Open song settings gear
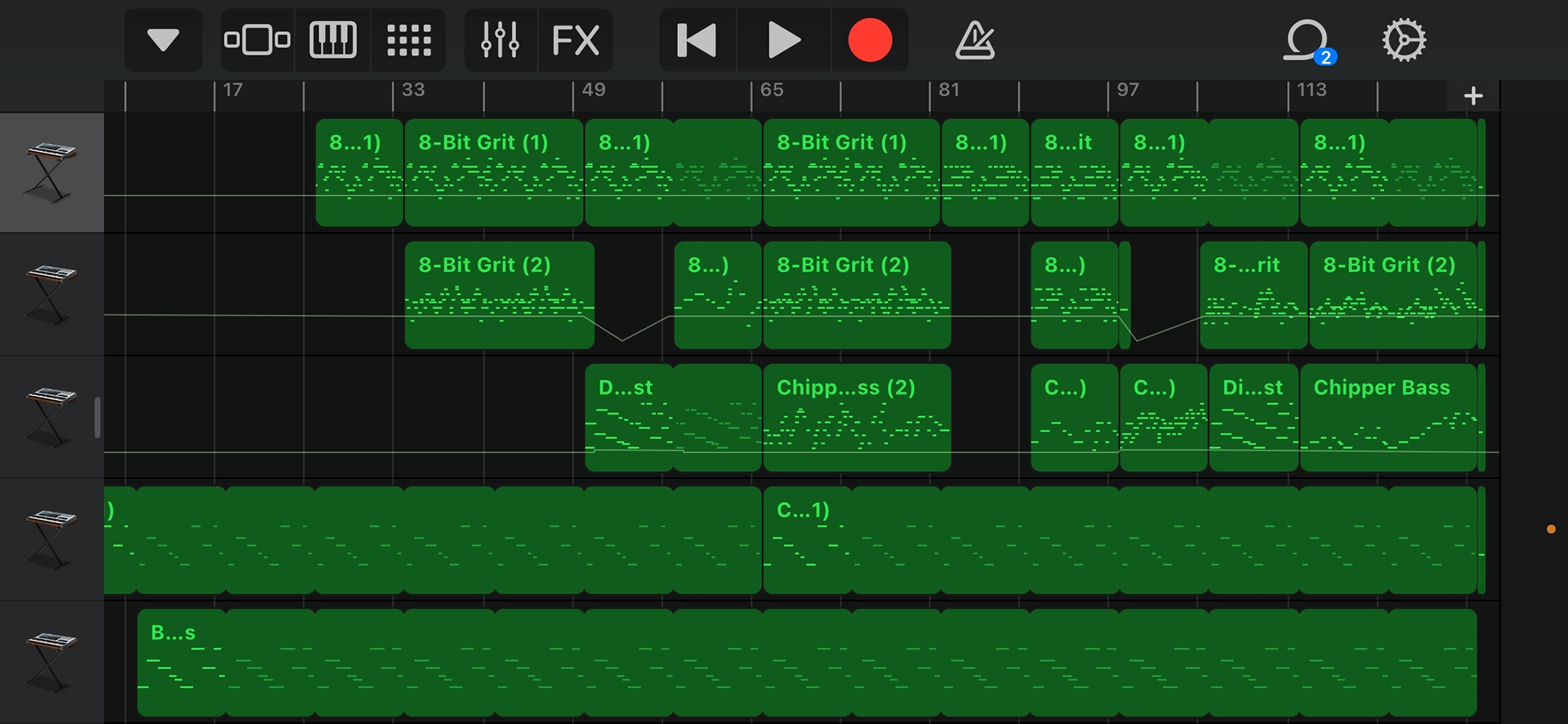The height and width of the screenshot is (724, 1568). (1404, 40)
